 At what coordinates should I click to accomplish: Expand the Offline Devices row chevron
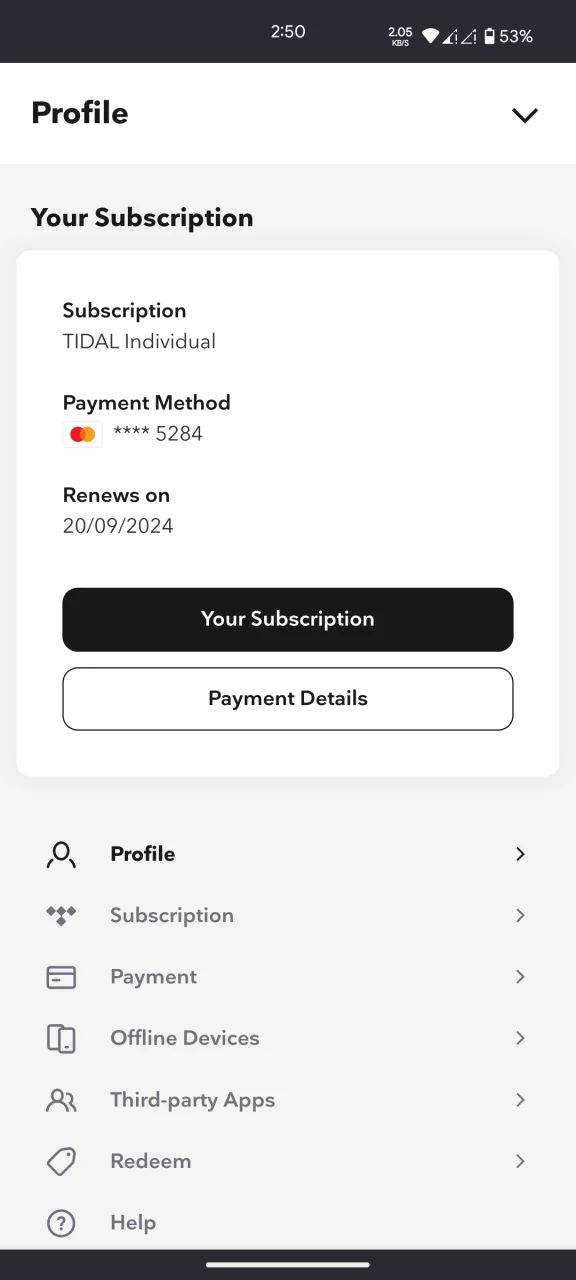pos(520,1038)
